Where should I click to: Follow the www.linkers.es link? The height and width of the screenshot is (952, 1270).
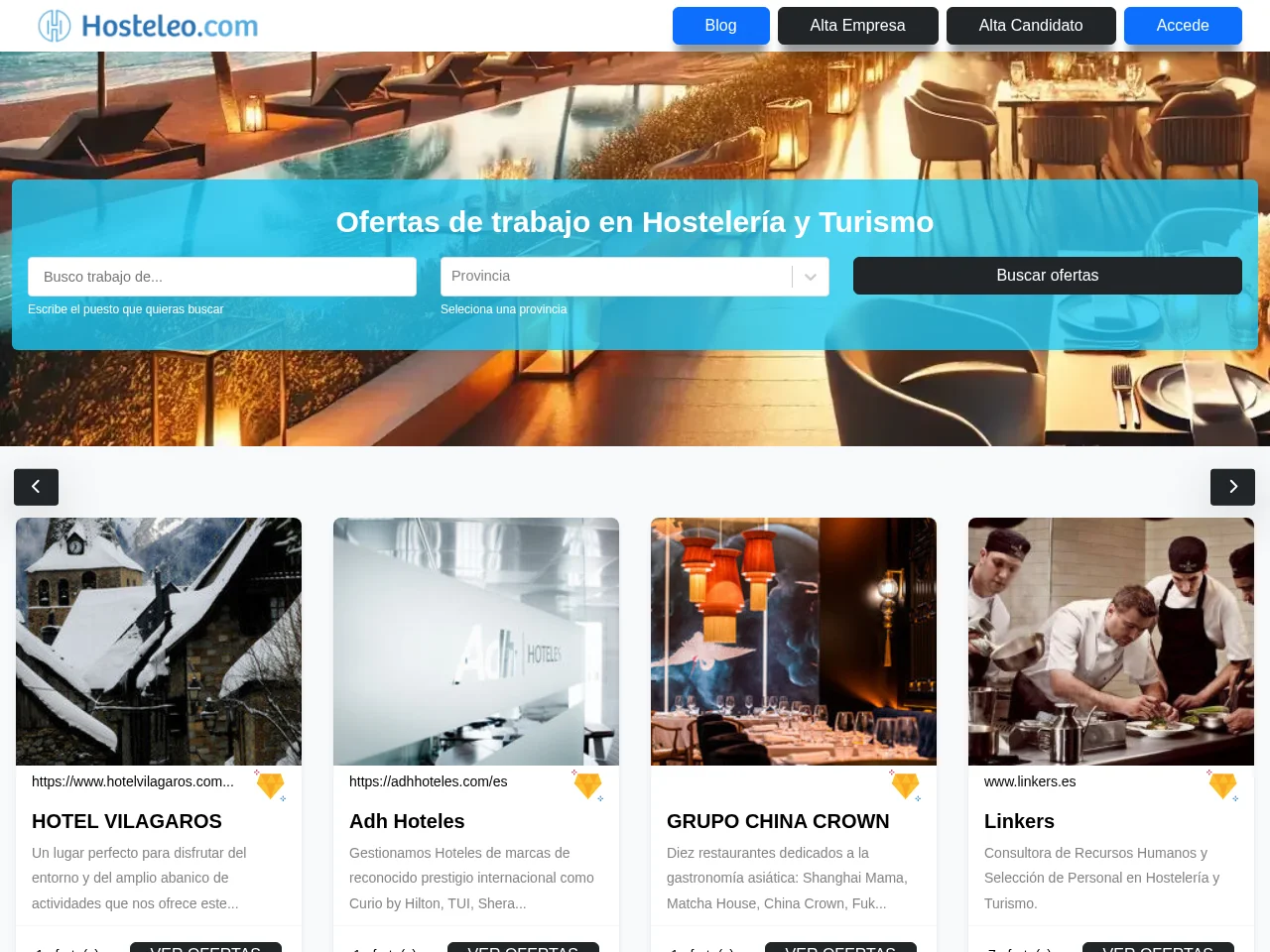click(x=1030, y=781)
